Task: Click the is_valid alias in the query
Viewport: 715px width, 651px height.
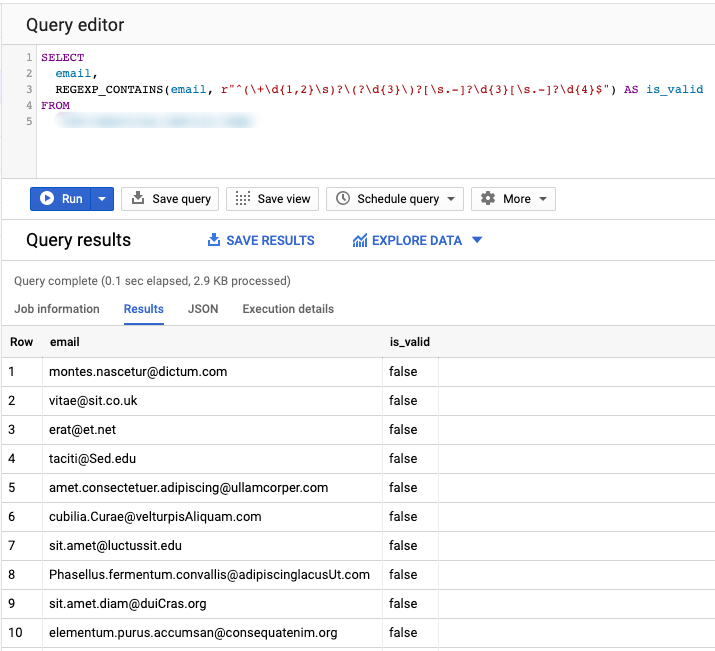Action: tap(674, 89)
